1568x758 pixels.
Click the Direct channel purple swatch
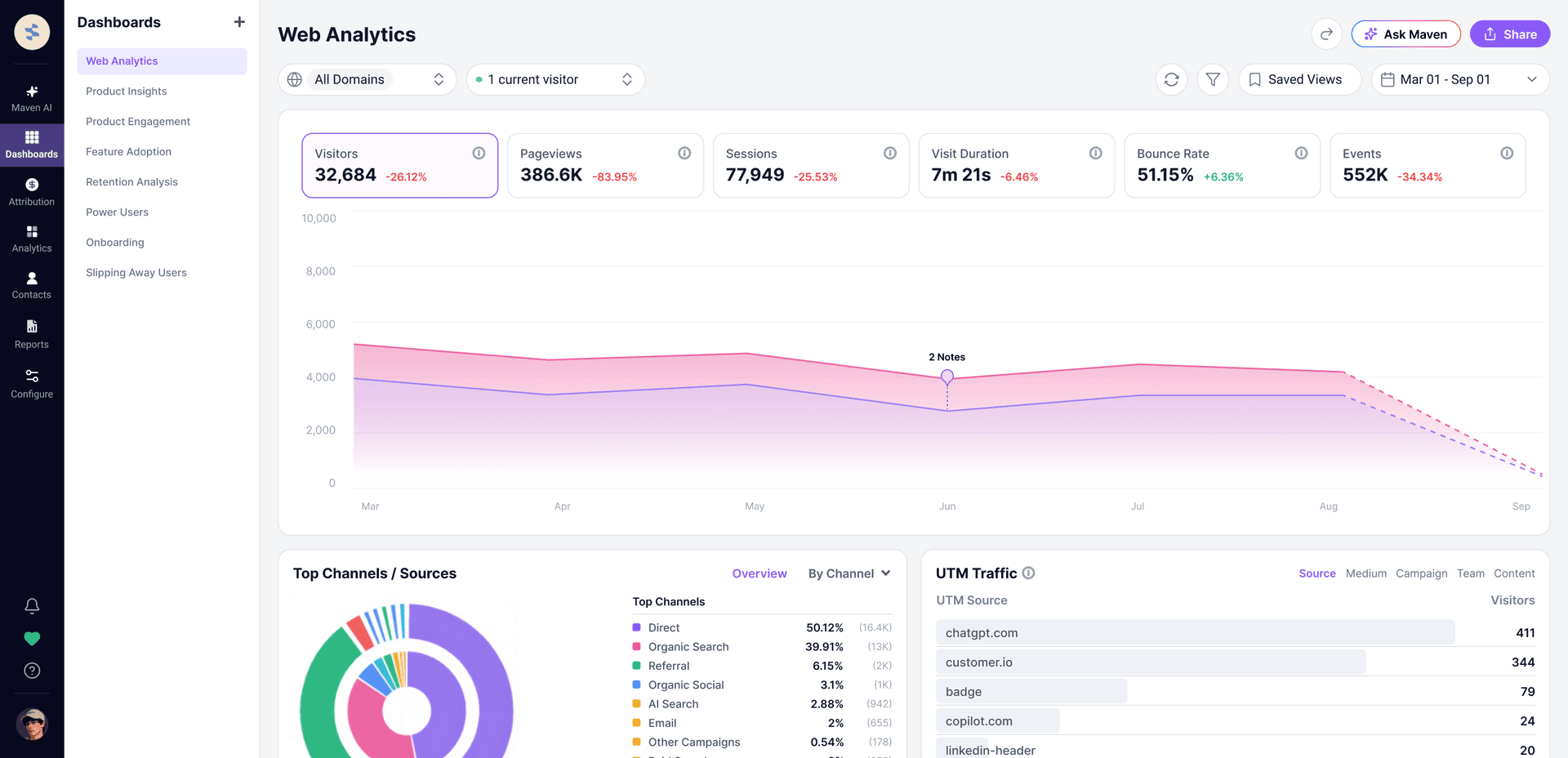tap(637, 627)
